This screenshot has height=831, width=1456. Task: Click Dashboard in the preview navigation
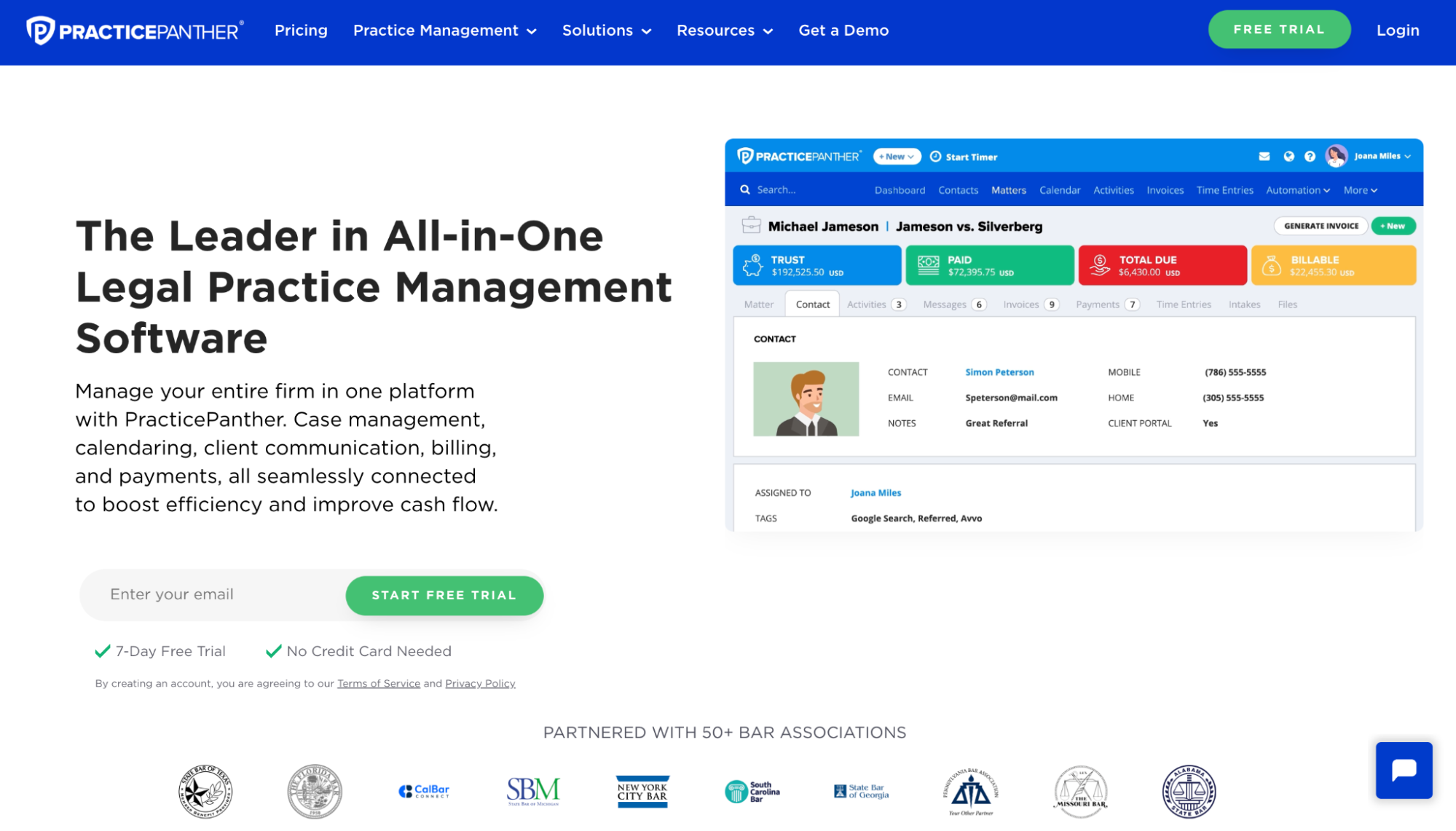pyautogui.click(x=900, y=190)
